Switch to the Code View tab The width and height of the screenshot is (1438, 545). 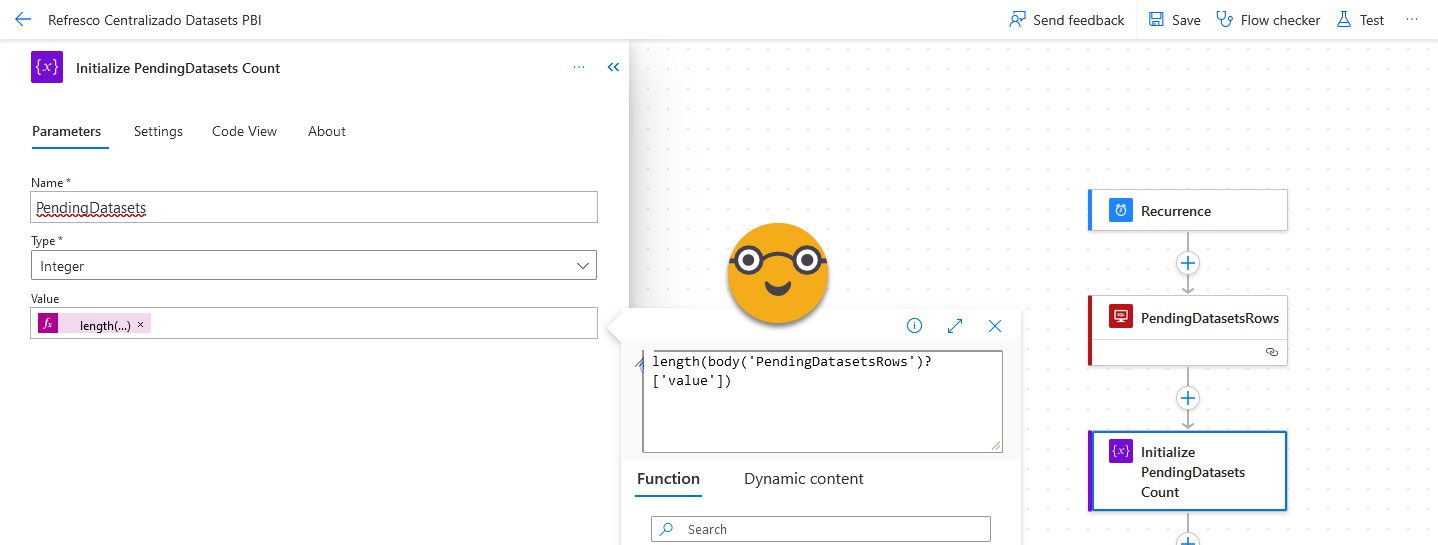(244, 131)
